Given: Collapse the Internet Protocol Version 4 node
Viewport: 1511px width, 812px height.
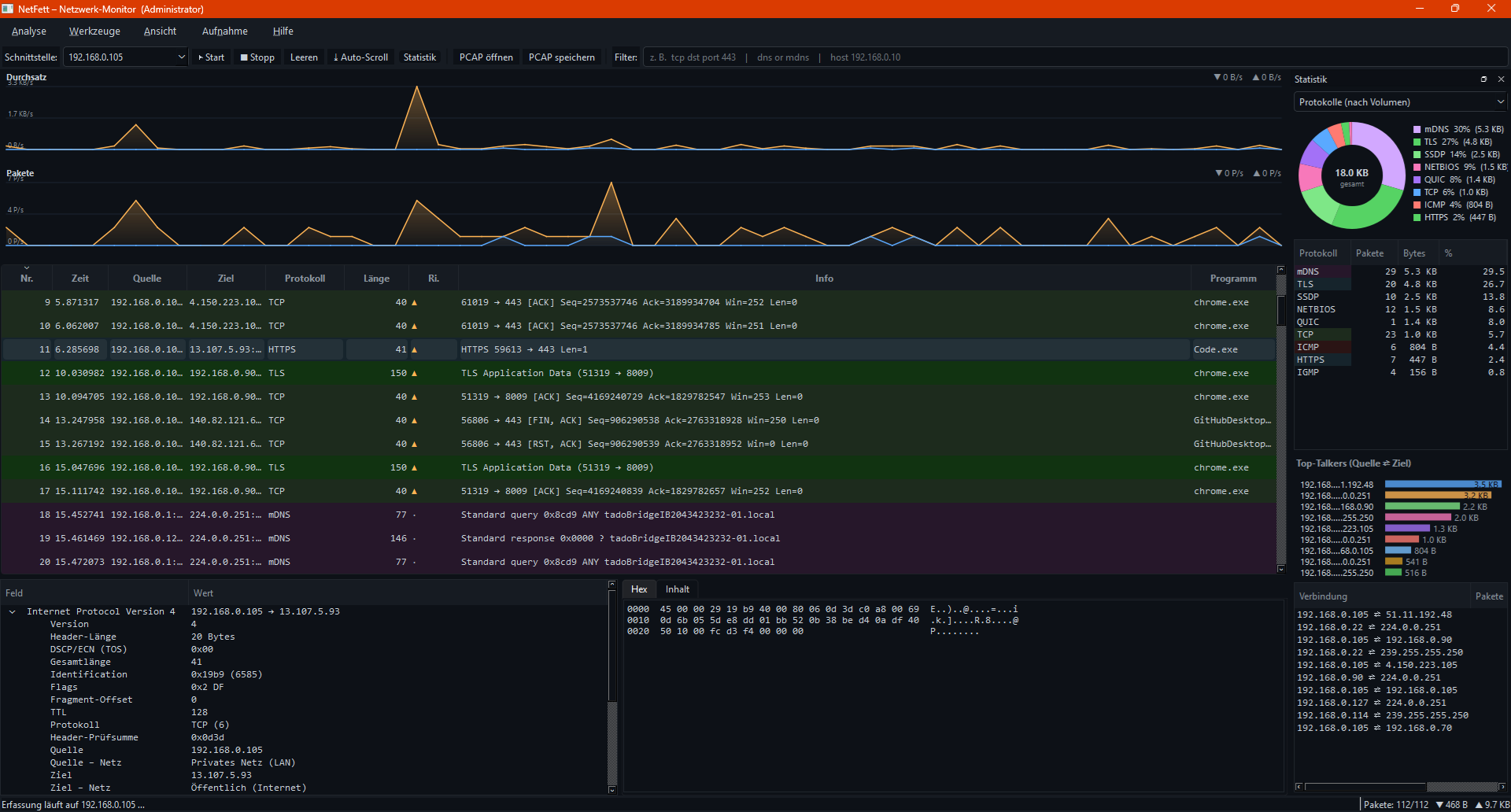Looking at the screenshot, I should tap(13, 611).
